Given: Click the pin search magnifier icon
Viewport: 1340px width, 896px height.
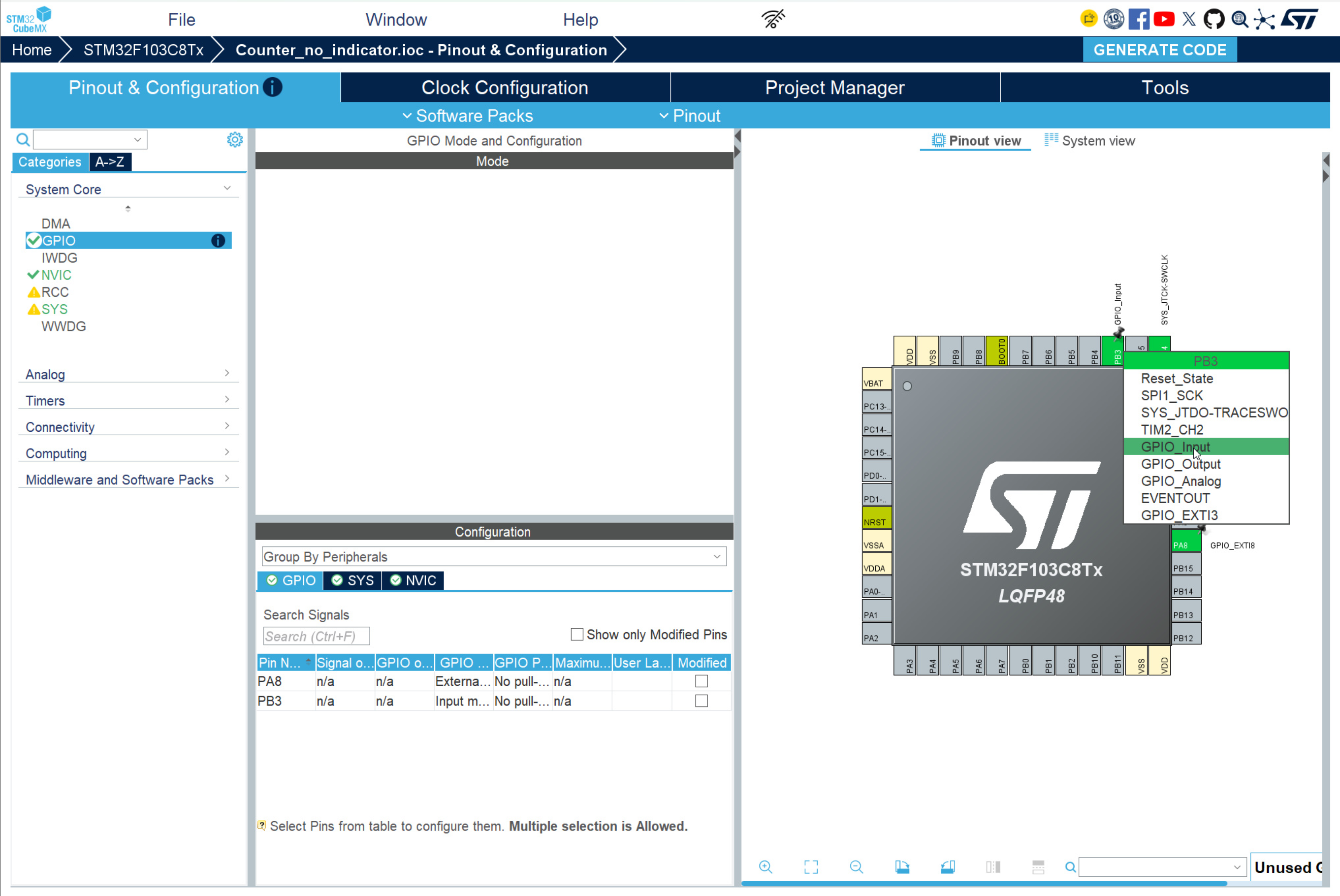Looking at the screenshot, I should 1070,867.
